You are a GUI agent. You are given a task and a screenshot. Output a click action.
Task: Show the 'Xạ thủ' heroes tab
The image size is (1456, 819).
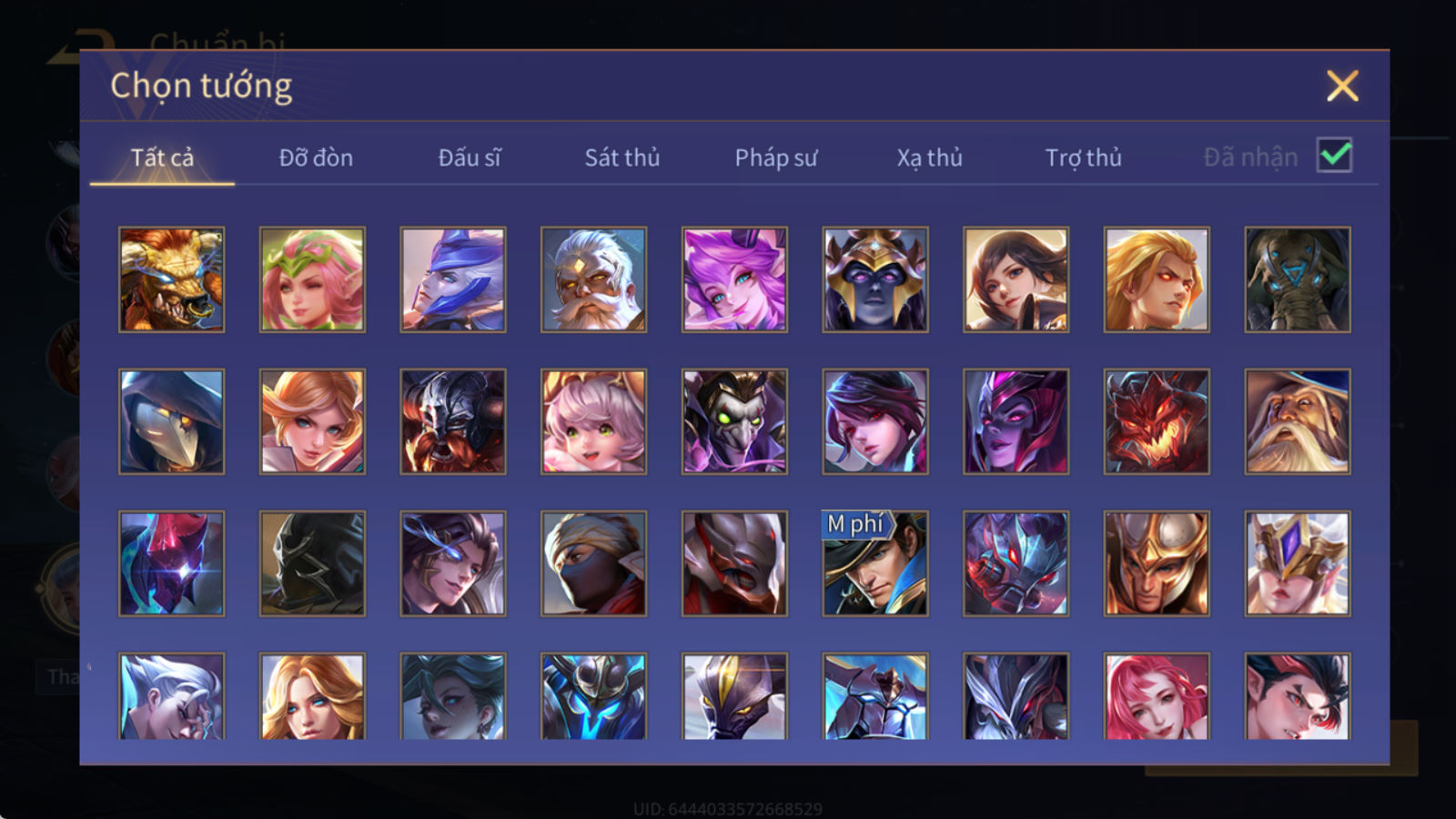pyautogui.click(x=929, y=157)
